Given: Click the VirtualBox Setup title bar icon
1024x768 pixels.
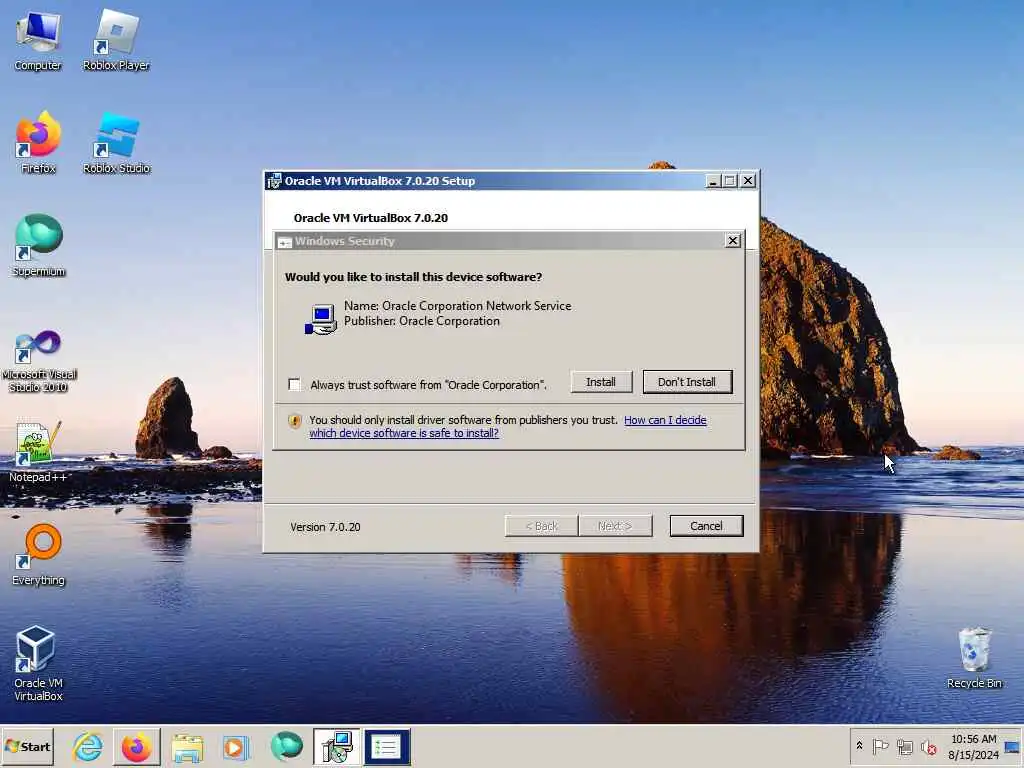Looking at the screenshot, I should pos(274,181).
